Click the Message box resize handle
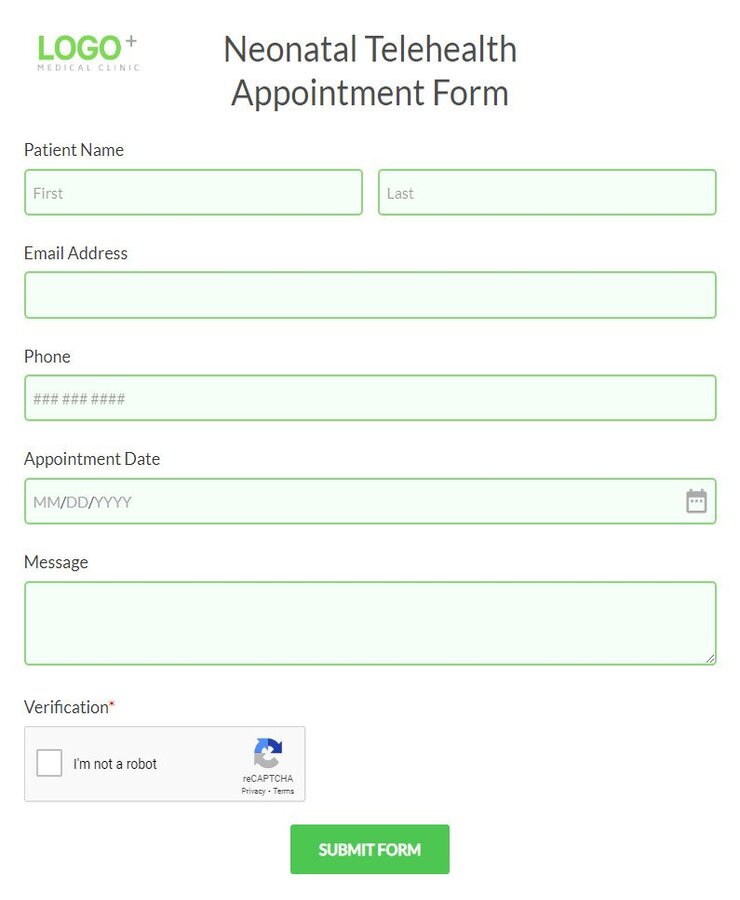This screenshot has width=740, height=900. pos(712,660)
